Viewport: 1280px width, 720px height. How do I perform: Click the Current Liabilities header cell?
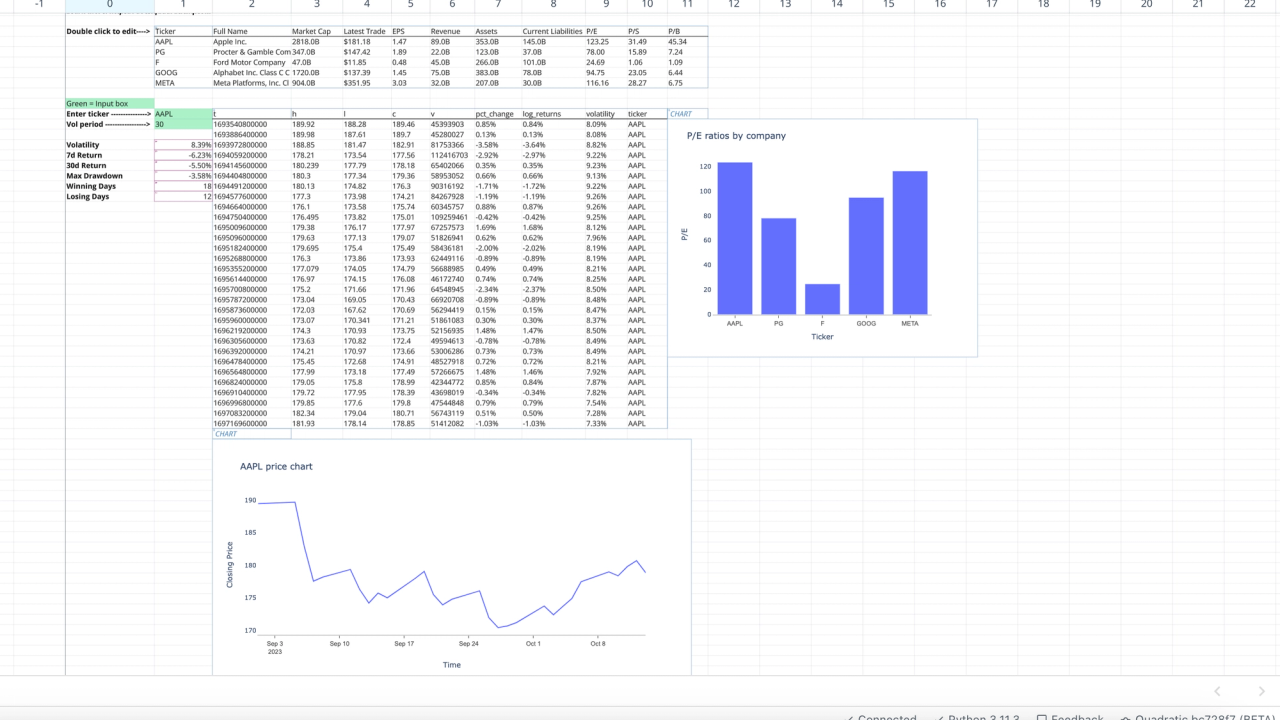553,31
